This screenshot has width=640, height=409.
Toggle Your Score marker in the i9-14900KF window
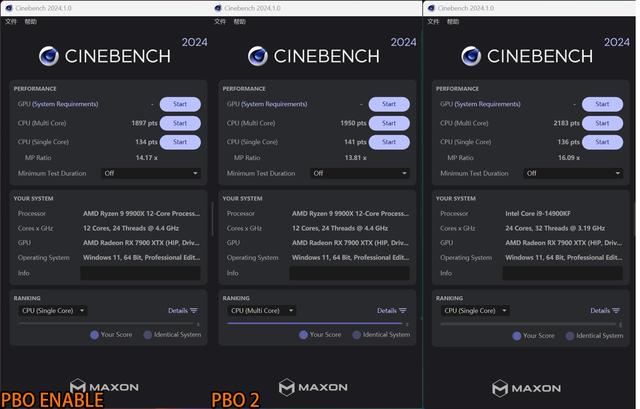tap(517, 336)
